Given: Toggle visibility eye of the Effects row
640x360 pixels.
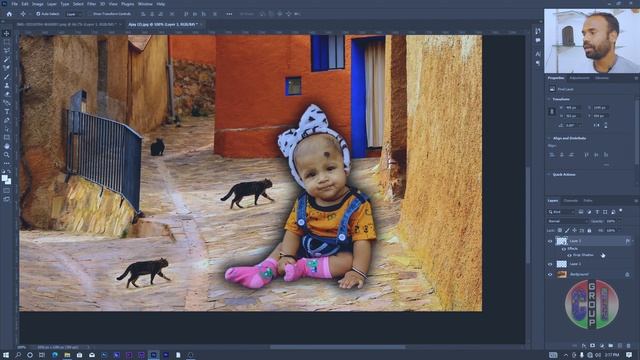Looking at the screenshot, I should pyautogui.click(x=564, y=249).
